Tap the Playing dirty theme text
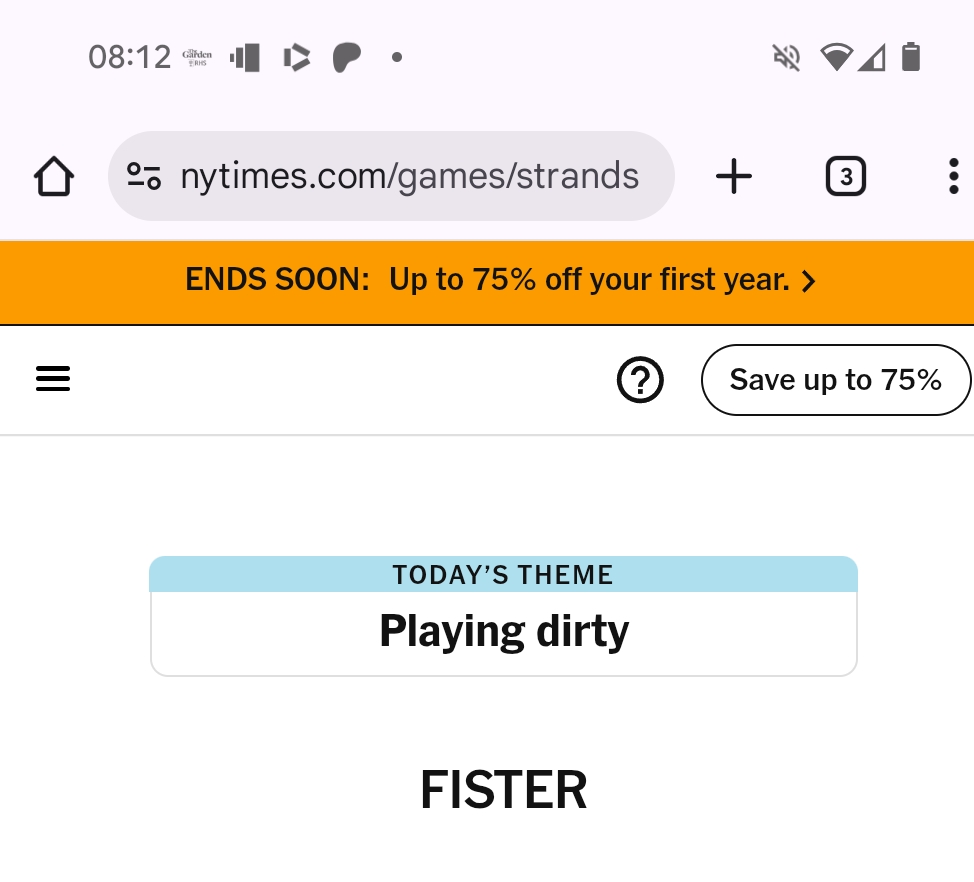This screenshot has height=882, width=974. pos(504,632)
